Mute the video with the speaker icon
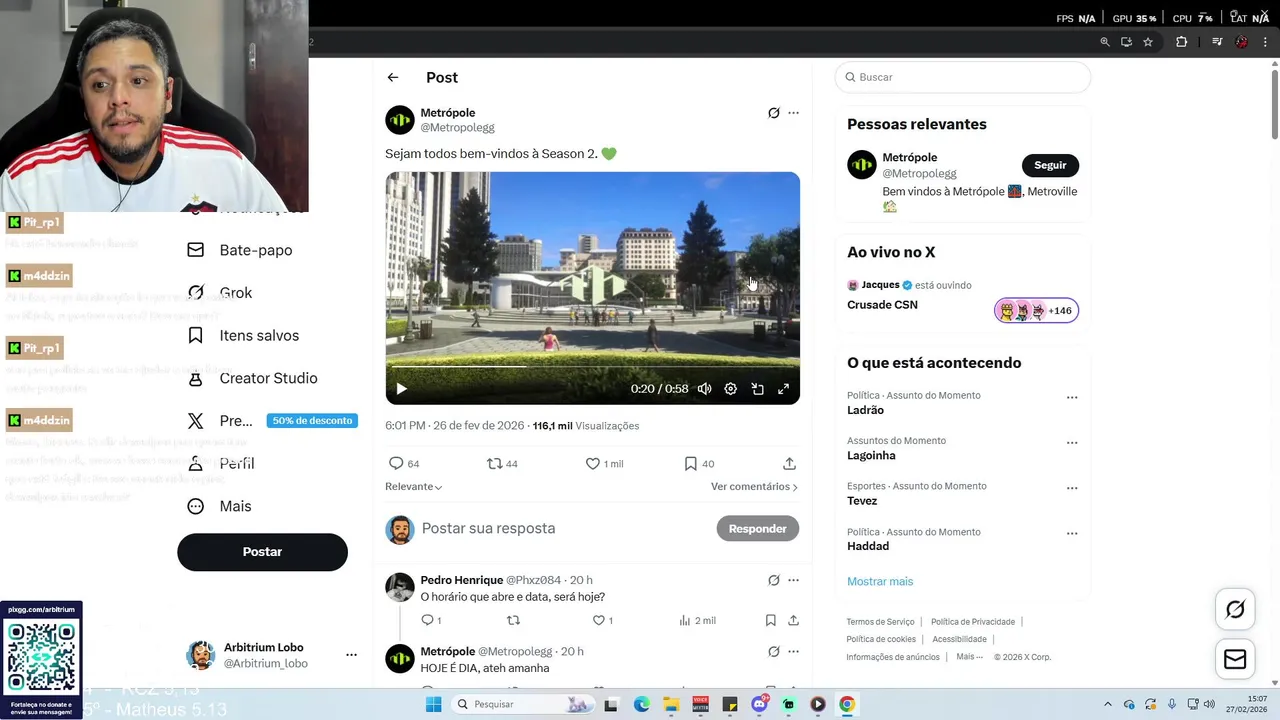1280x720 pixels. click(x=704, y=389)
